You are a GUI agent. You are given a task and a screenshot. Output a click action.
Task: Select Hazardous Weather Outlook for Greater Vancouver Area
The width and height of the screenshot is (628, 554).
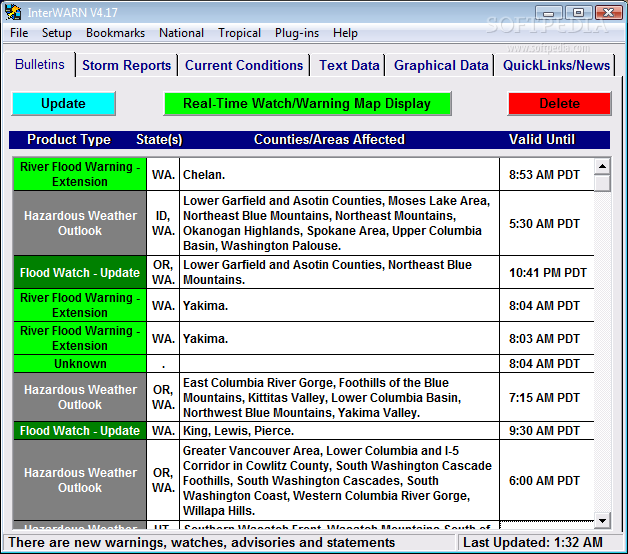[80, 480]
